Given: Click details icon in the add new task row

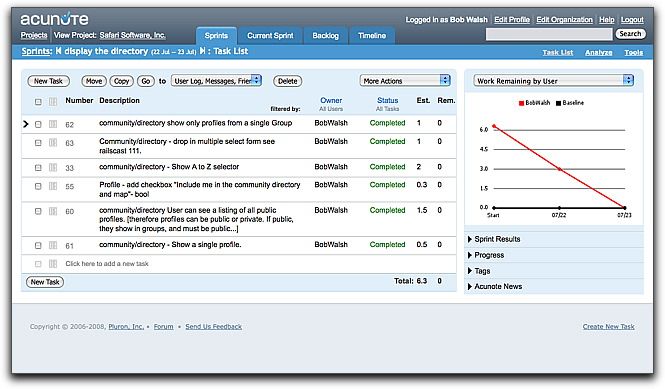Looking at the screenshot, I should 53,264.
